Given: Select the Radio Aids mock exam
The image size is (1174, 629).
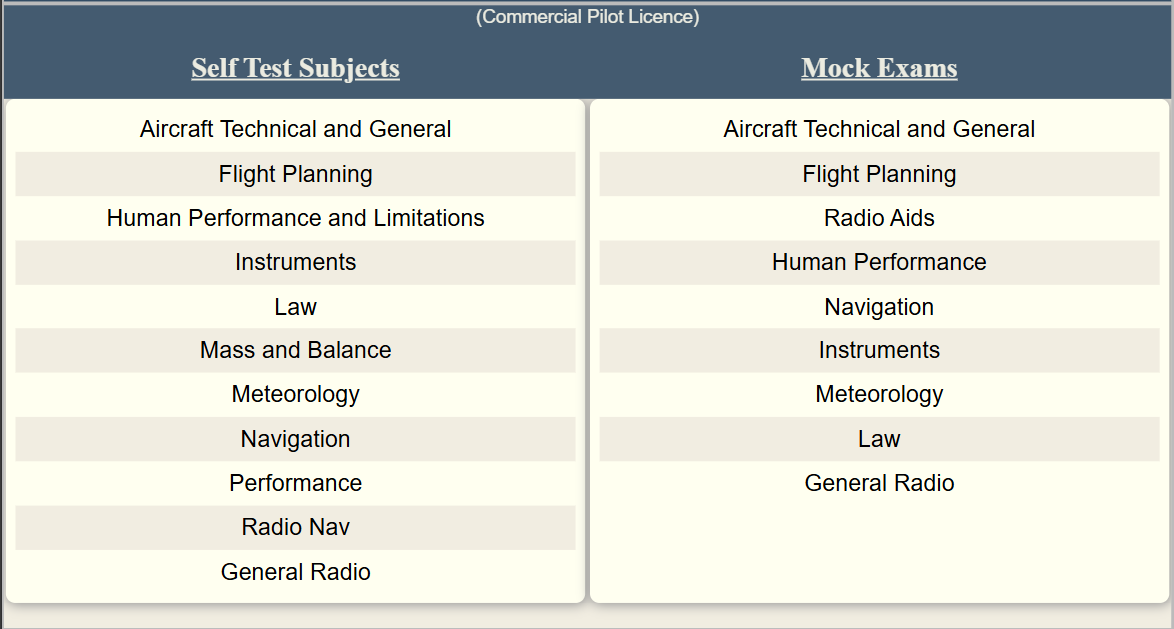Looking at the screenshot, I should tap(879, 219).
